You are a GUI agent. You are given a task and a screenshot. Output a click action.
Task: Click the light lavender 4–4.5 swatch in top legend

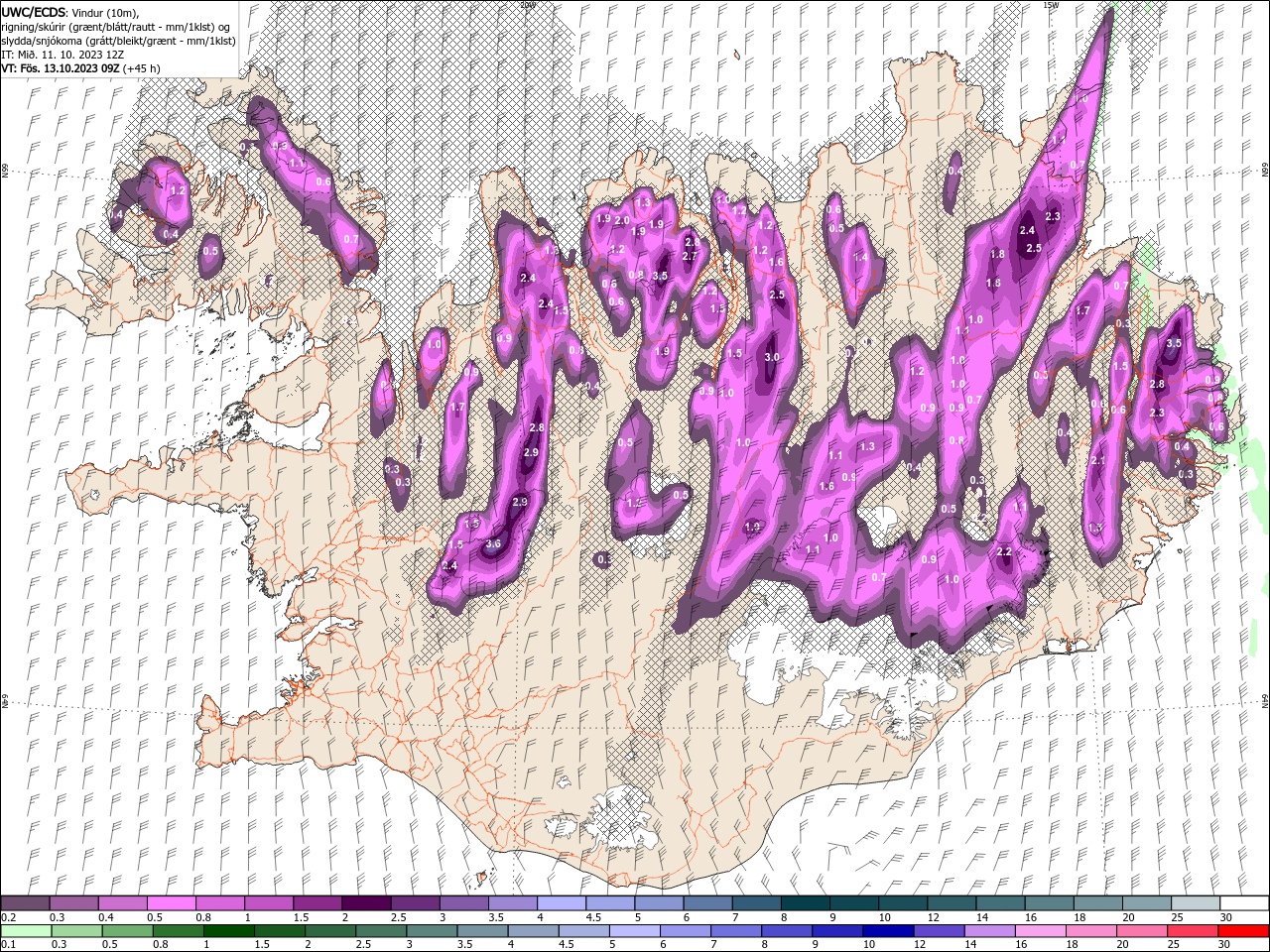click(561, 903)
